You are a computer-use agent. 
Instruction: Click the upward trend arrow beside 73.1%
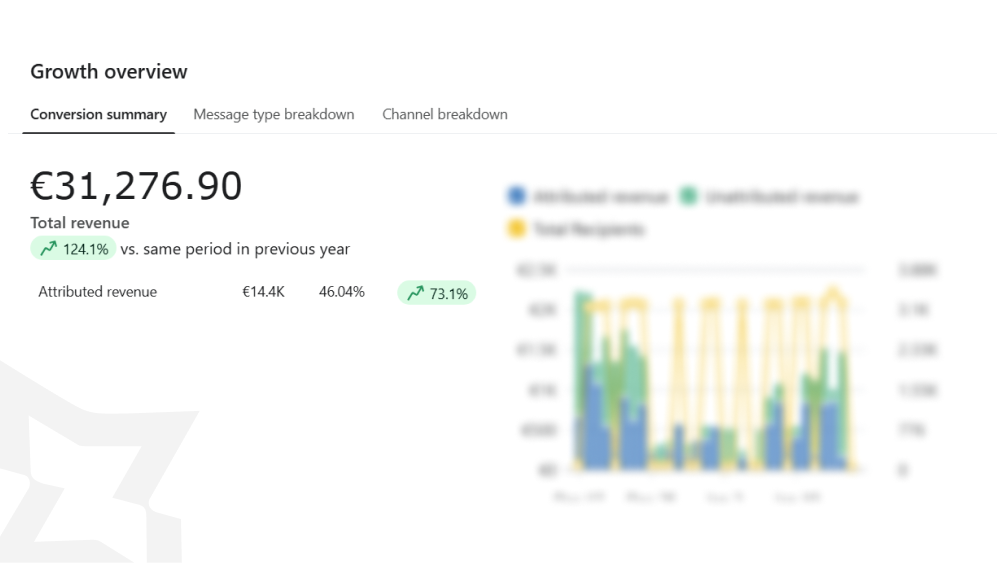pyautogui.click(x=415, y=293)
